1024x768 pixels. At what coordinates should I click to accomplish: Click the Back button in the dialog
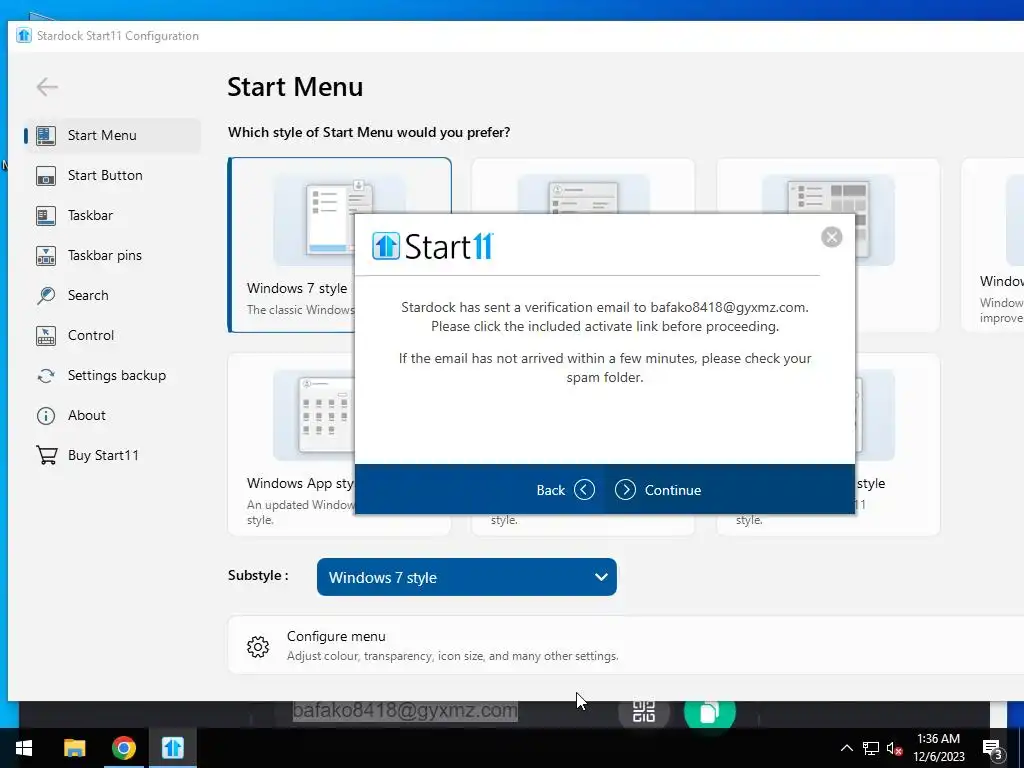tap(565, 490)
